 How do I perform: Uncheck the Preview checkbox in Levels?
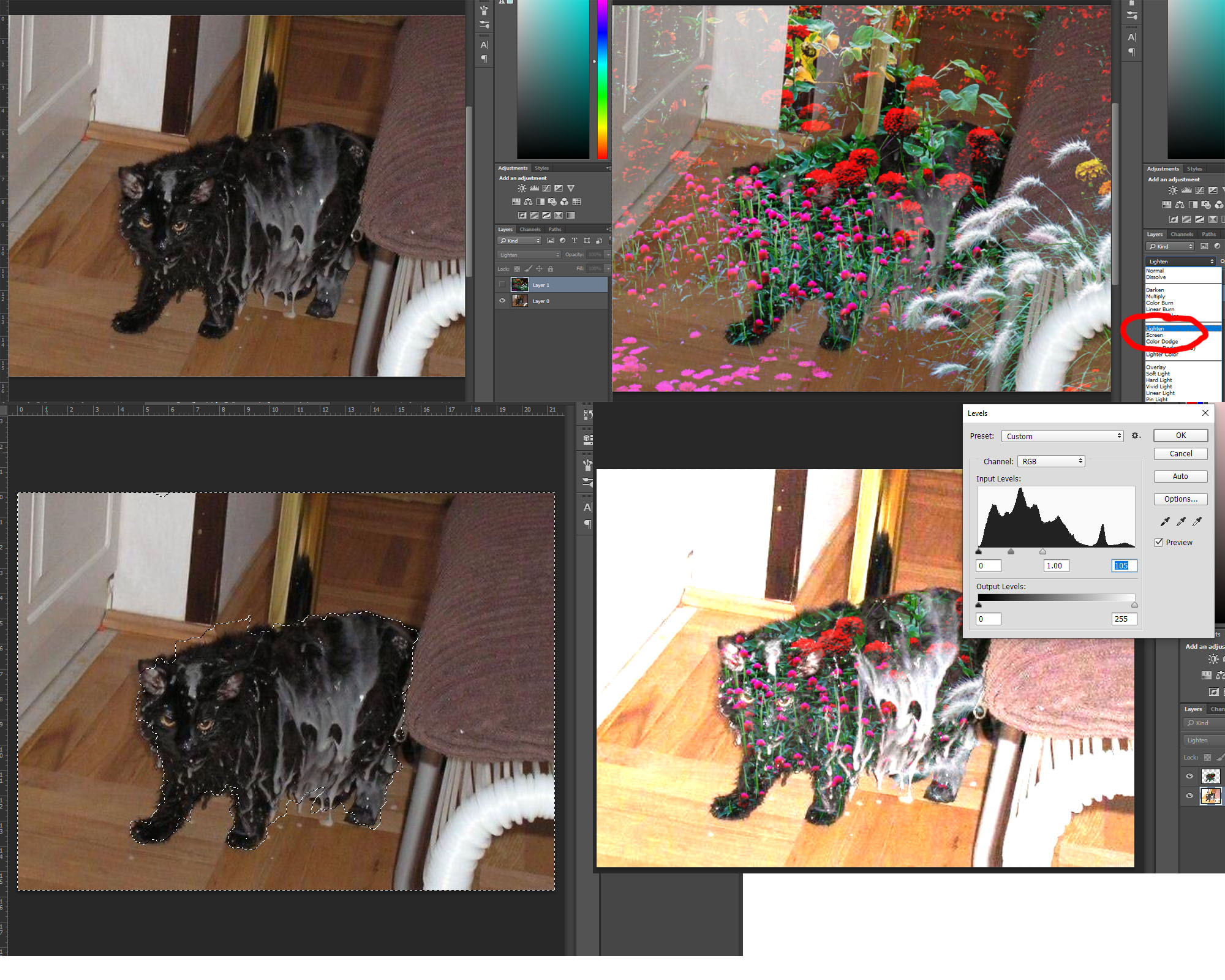point(1159,542)
